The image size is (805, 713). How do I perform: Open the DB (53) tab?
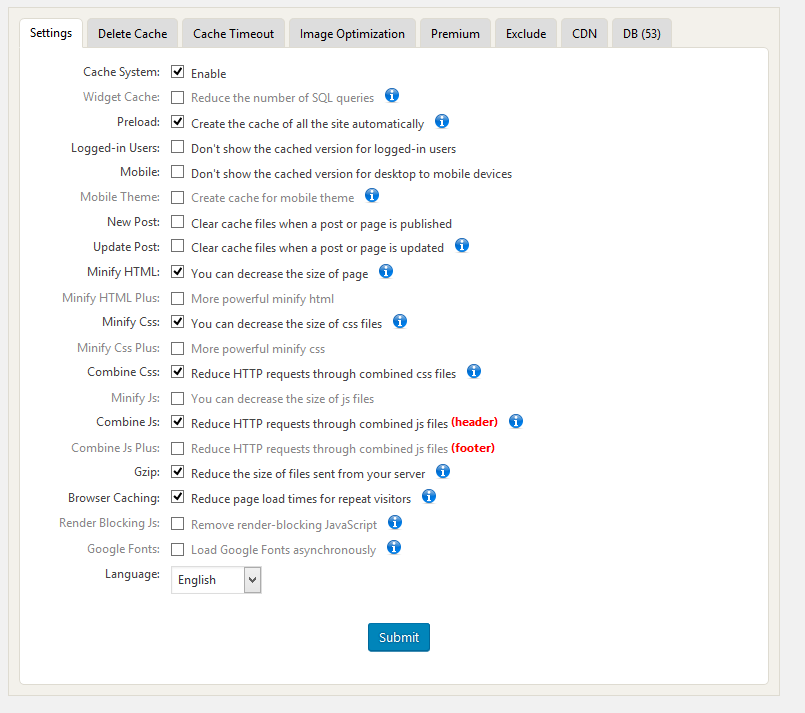641,33
